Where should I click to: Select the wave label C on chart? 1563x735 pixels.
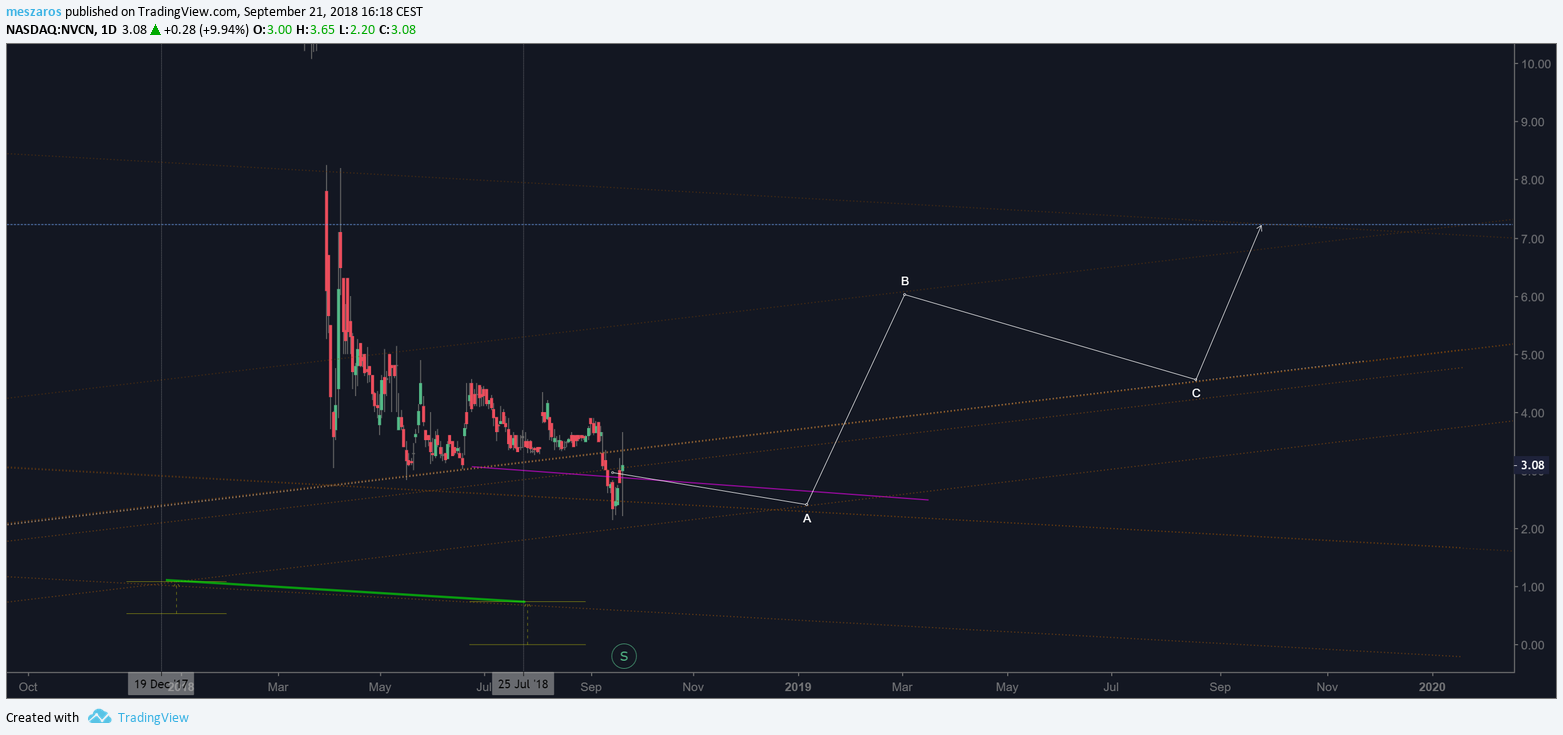1196,394
